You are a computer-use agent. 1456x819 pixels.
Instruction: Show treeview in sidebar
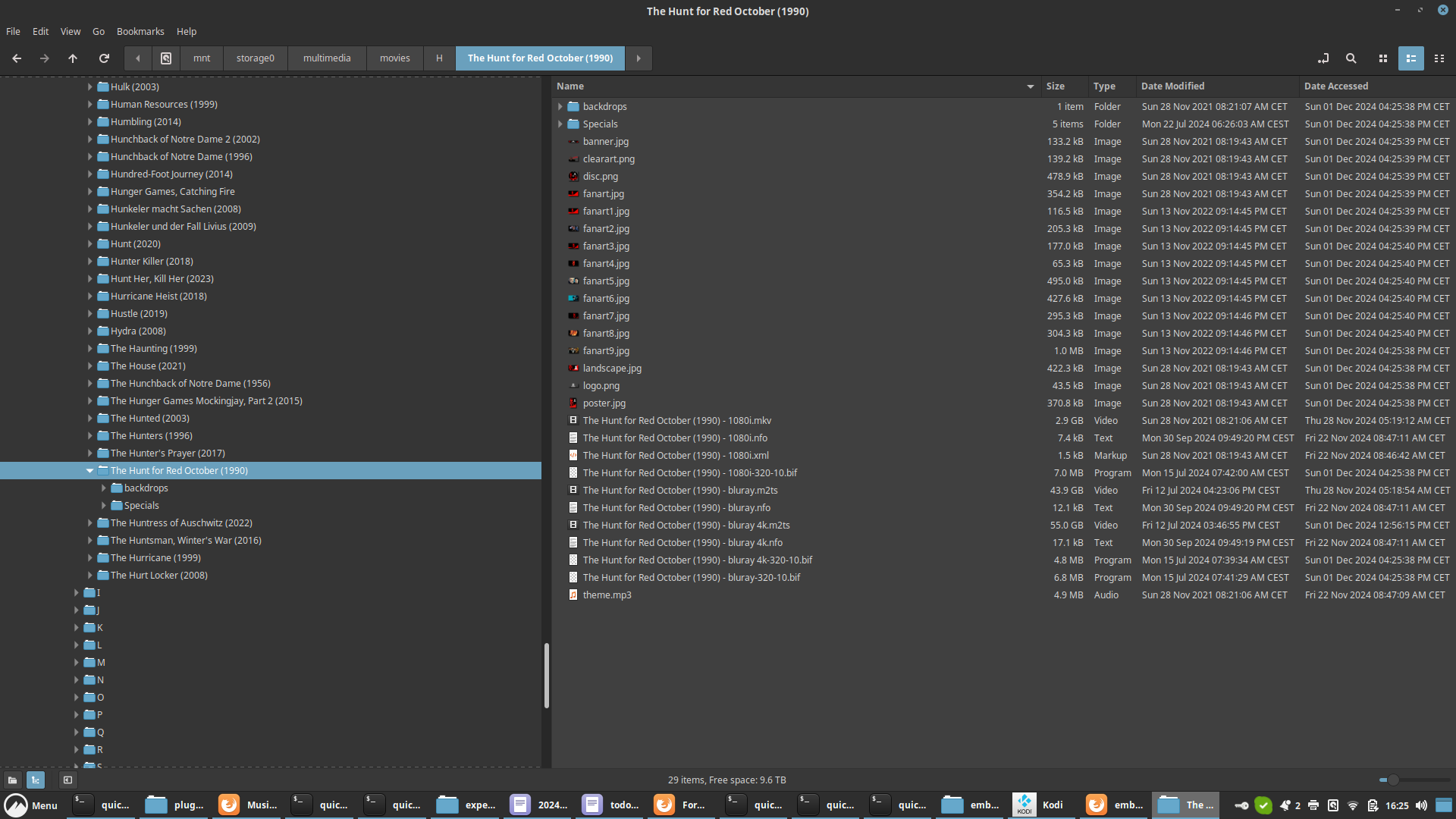click(x=36, y=780)
